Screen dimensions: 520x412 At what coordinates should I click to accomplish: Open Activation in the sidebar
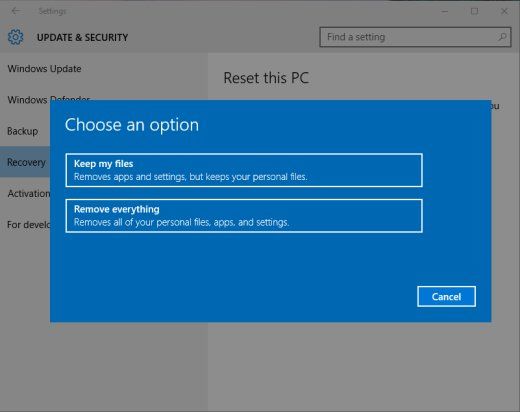tap(29, 193)
